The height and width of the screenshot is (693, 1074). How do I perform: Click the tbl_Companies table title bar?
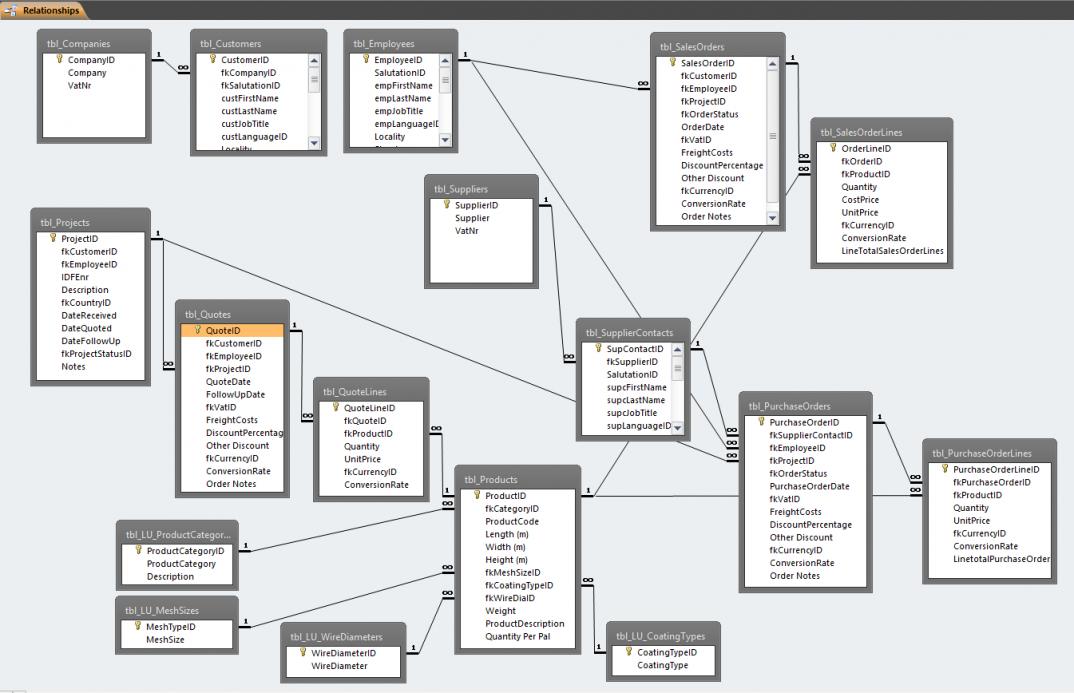coord(94,42)
